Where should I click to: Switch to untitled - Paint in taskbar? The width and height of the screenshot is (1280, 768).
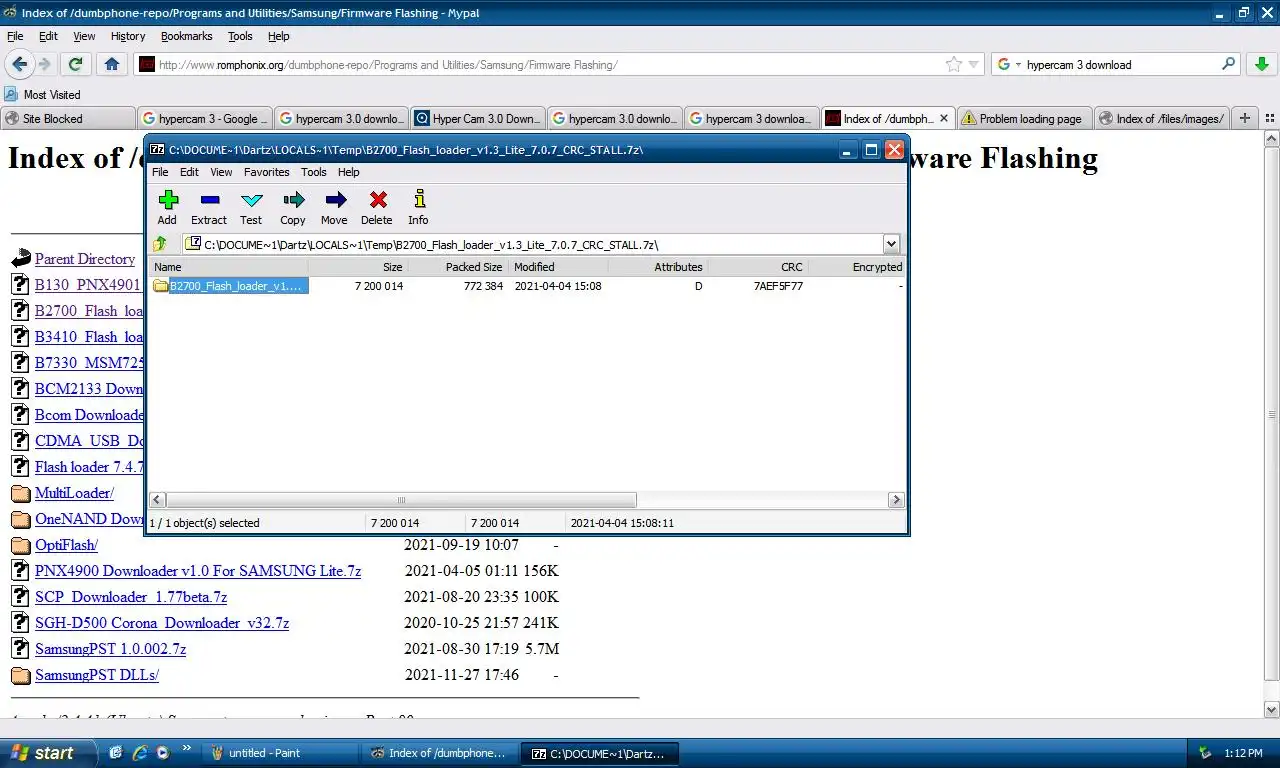(x=281, y=753)
